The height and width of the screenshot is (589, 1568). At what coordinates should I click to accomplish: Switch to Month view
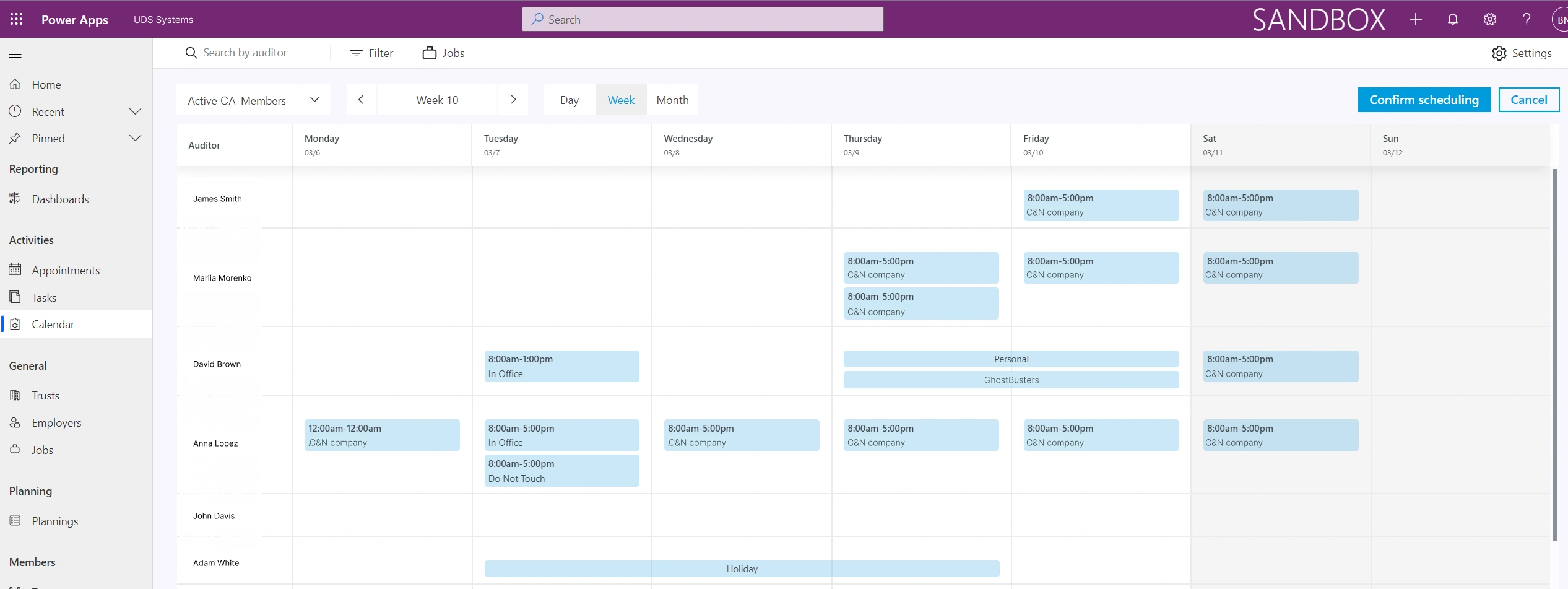(x=672, y=100)
